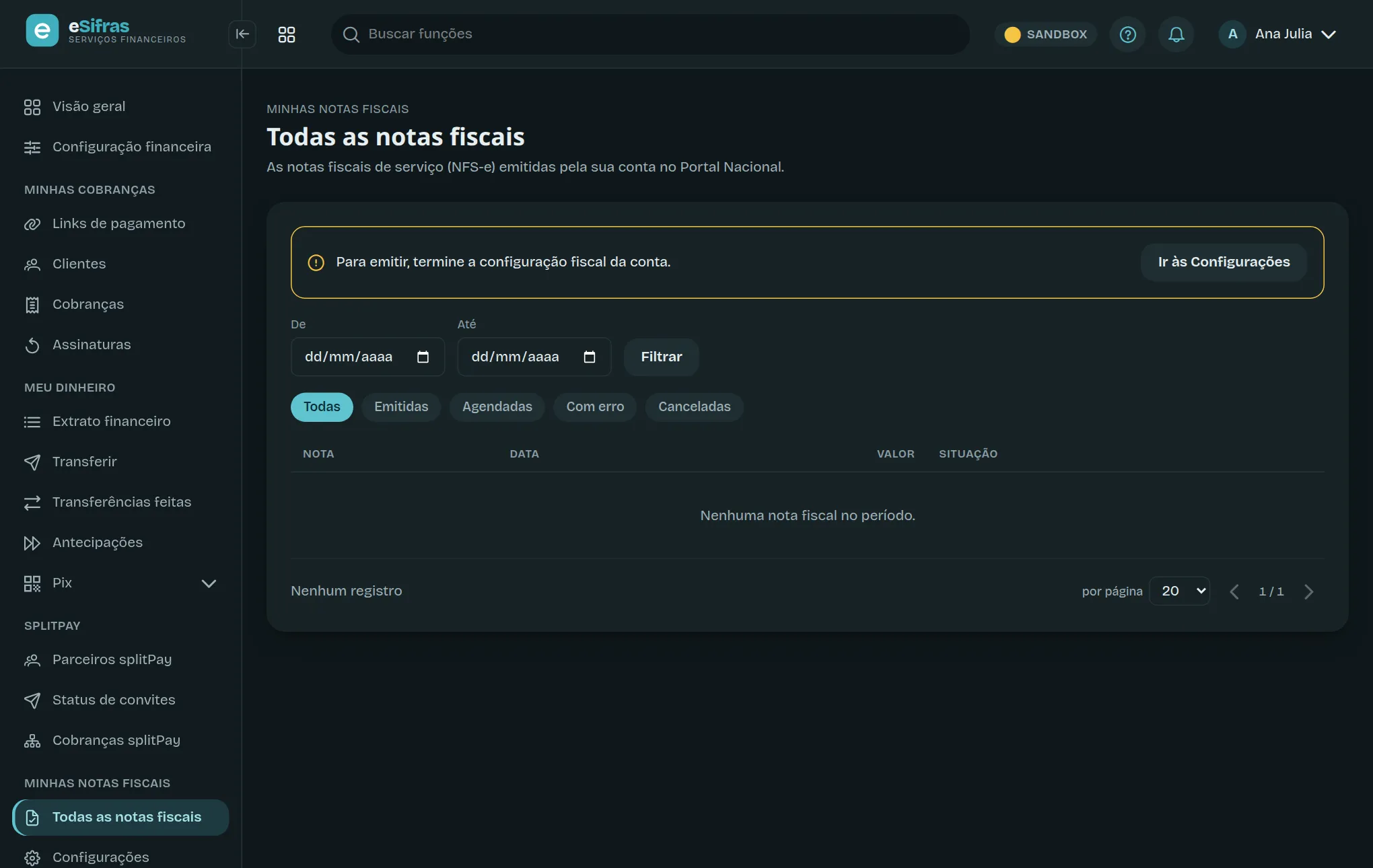The width and height of the screenshot is (1373, 868).
Task: Select the Todas filter tab
Action: click(x=322, y=407)
